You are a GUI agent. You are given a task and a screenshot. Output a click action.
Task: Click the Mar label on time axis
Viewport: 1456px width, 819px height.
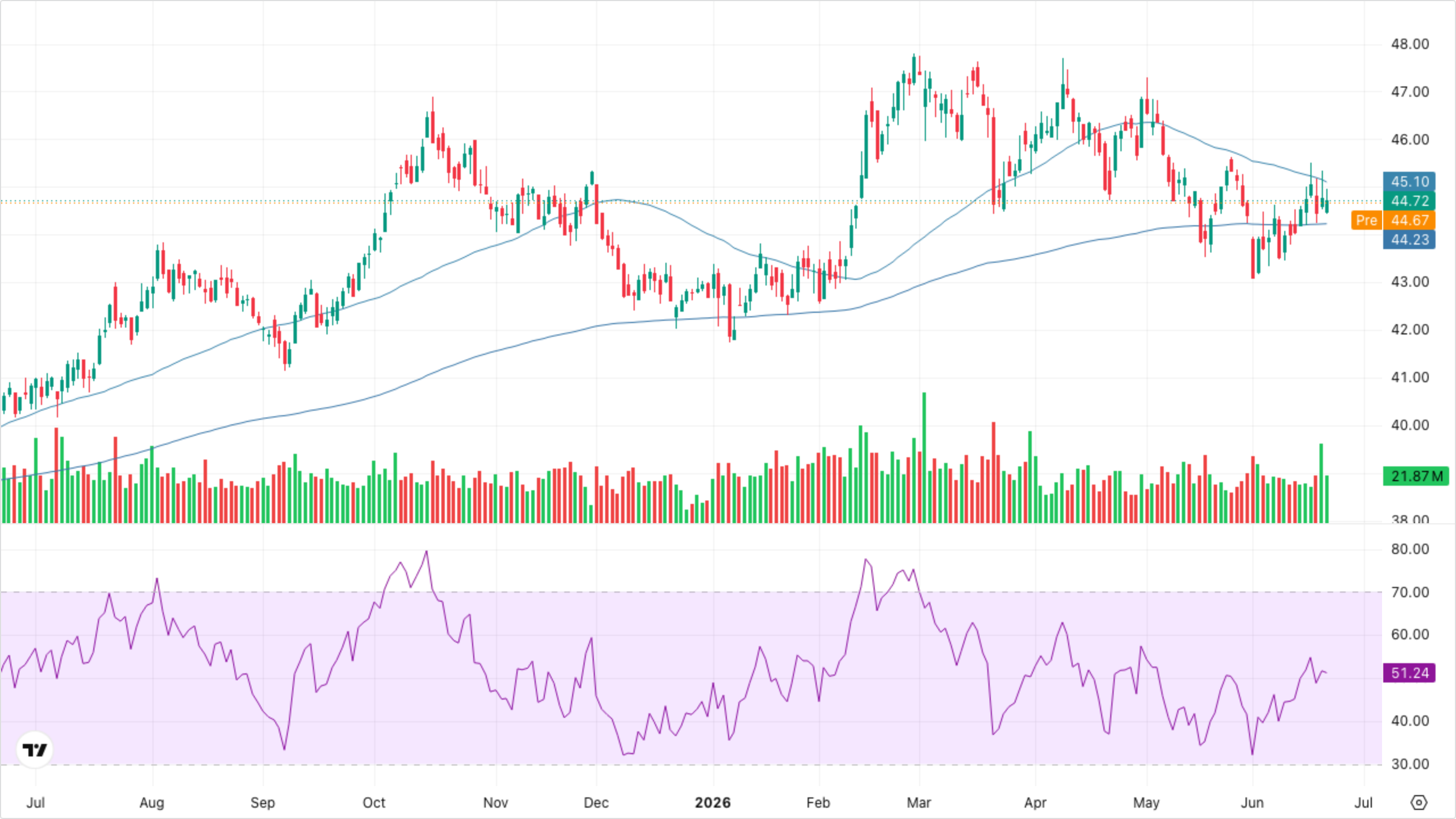point(919,803)
